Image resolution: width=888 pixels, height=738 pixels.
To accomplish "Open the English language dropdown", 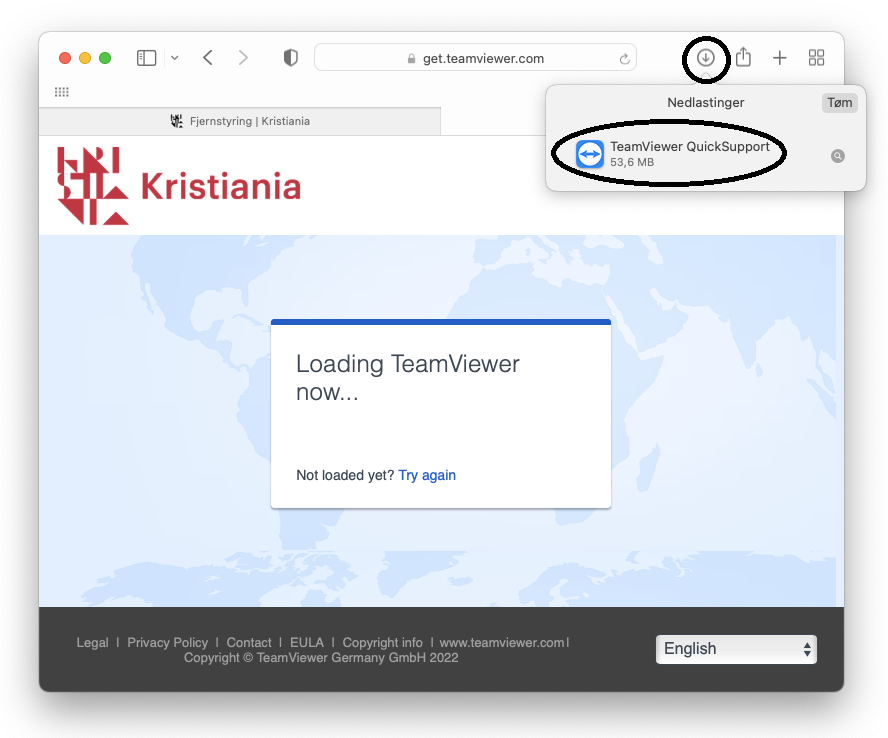I will (x=736, y=649).
